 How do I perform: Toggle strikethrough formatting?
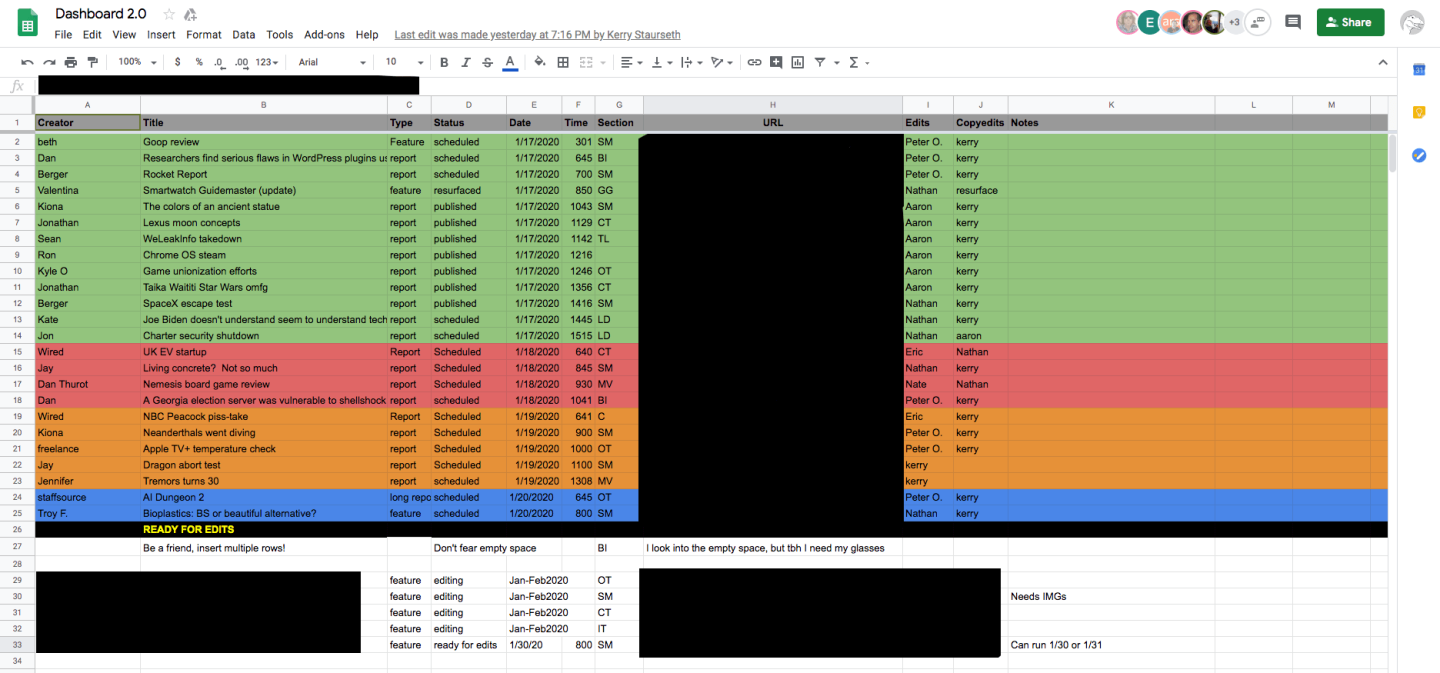487,62
